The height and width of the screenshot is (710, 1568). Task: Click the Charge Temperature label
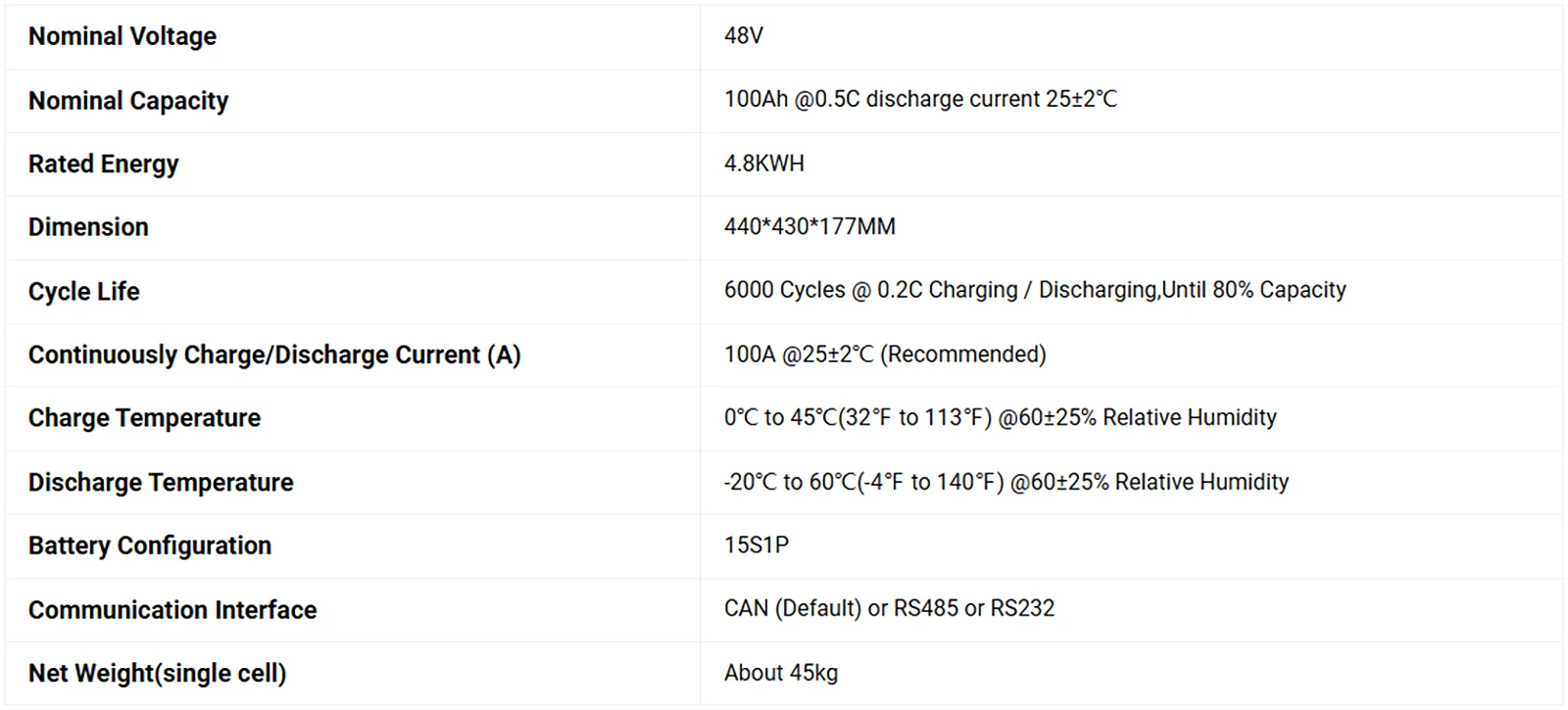pyautogui.click(x=145, y=418)
